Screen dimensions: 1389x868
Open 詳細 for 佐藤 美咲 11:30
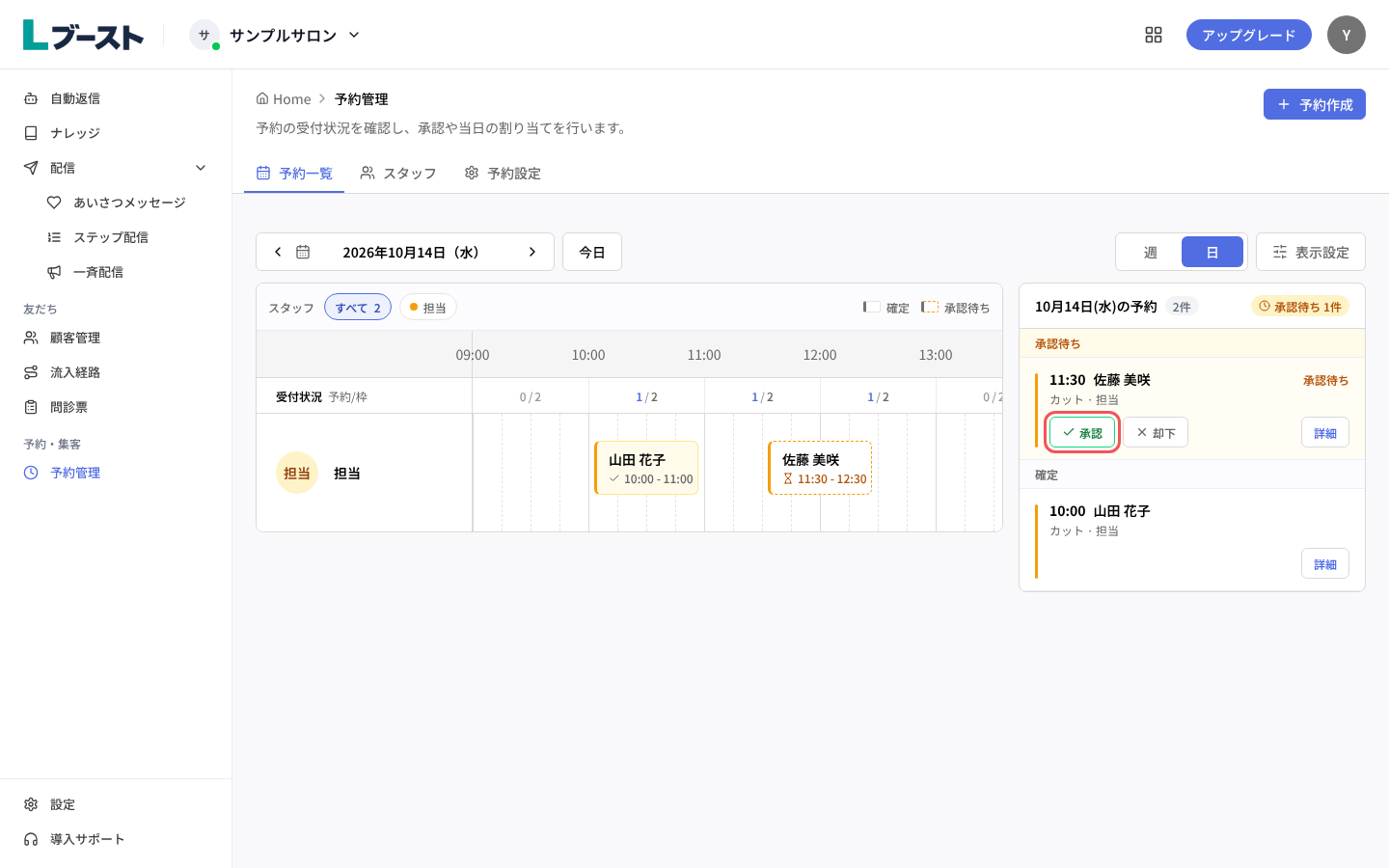click(x=1325, y=432)
